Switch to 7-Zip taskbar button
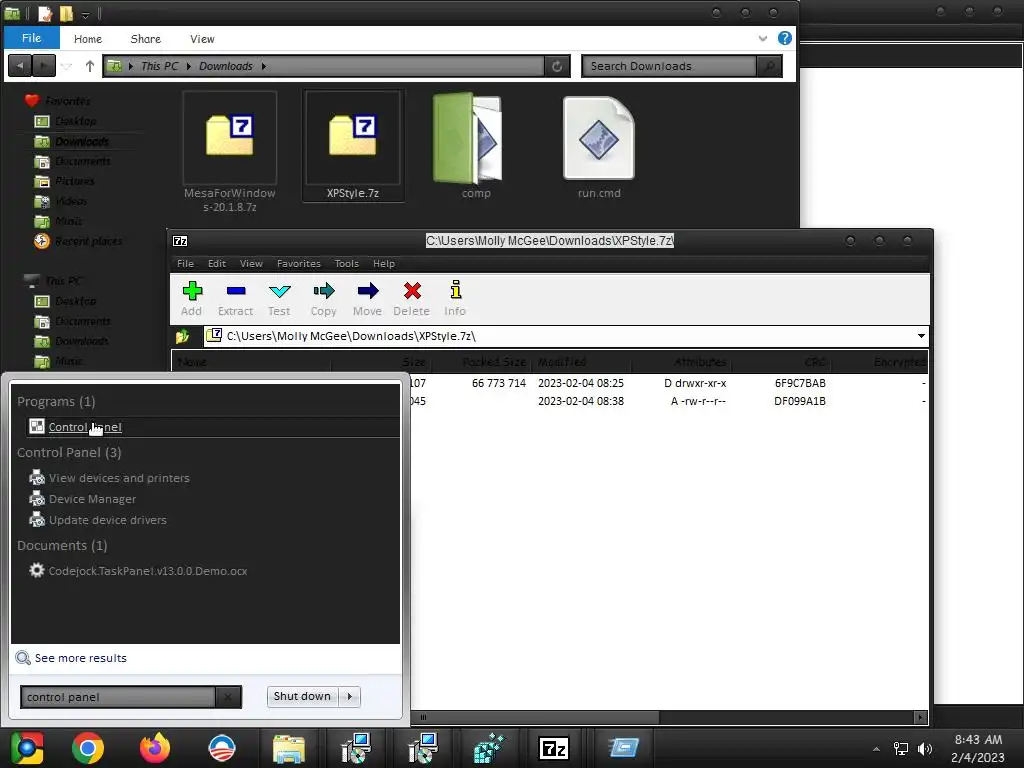This screenshot has width=1024, height=768. (553, 748)
